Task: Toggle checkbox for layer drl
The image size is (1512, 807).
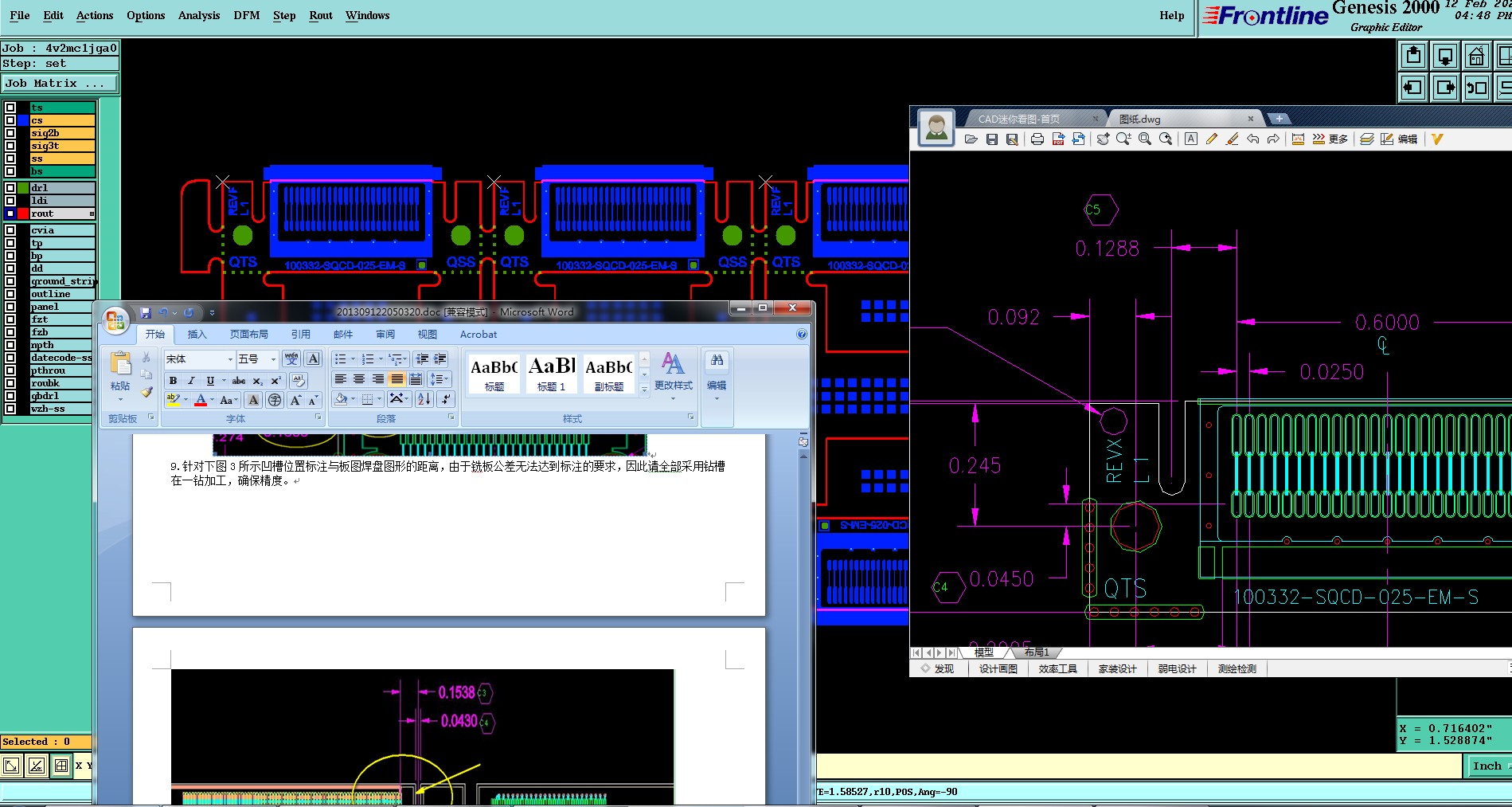Action: click(x=10, y=188)
